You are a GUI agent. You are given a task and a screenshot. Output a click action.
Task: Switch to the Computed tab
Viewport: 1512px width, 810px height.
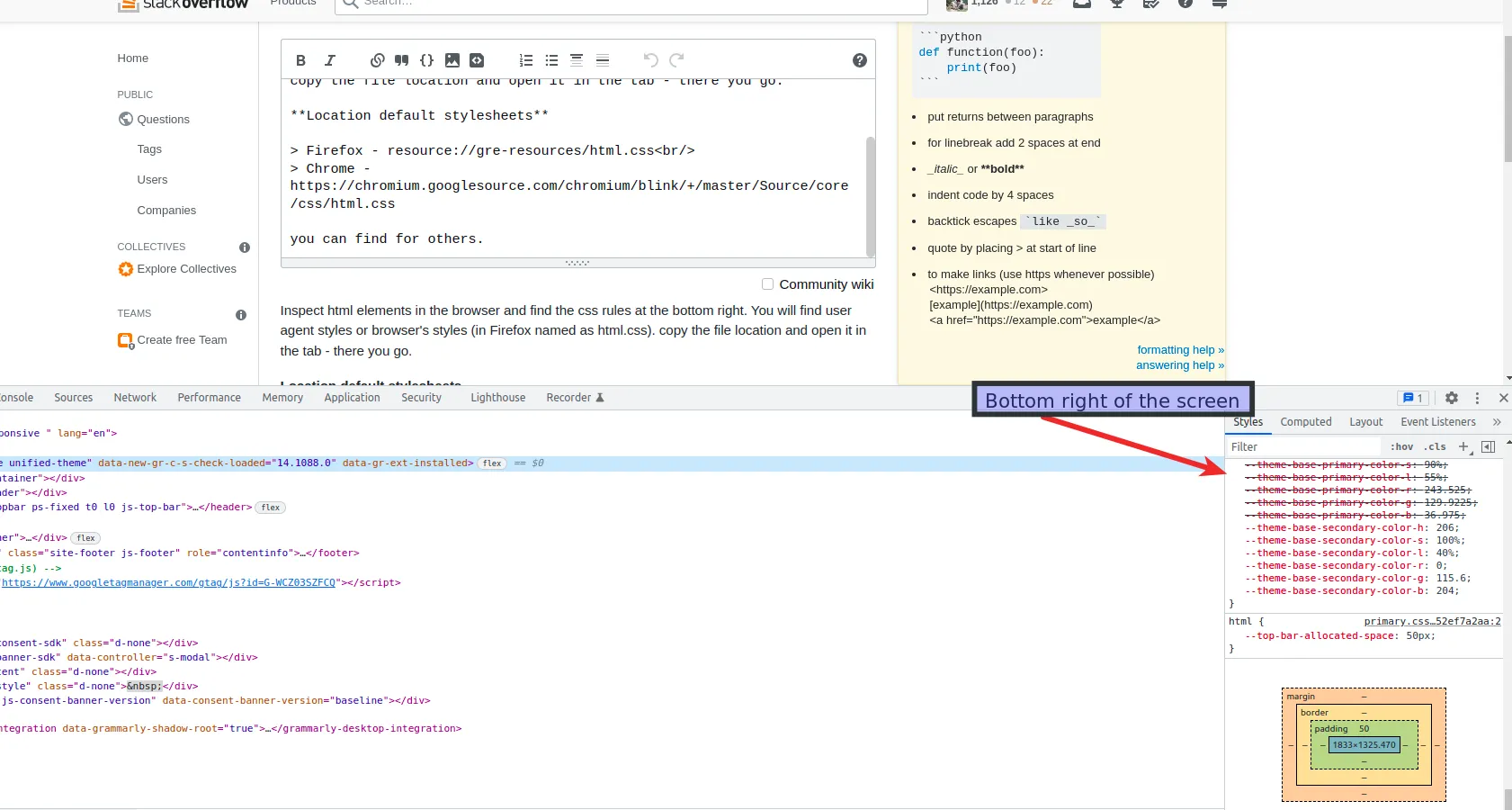[x=1306, y=422]
